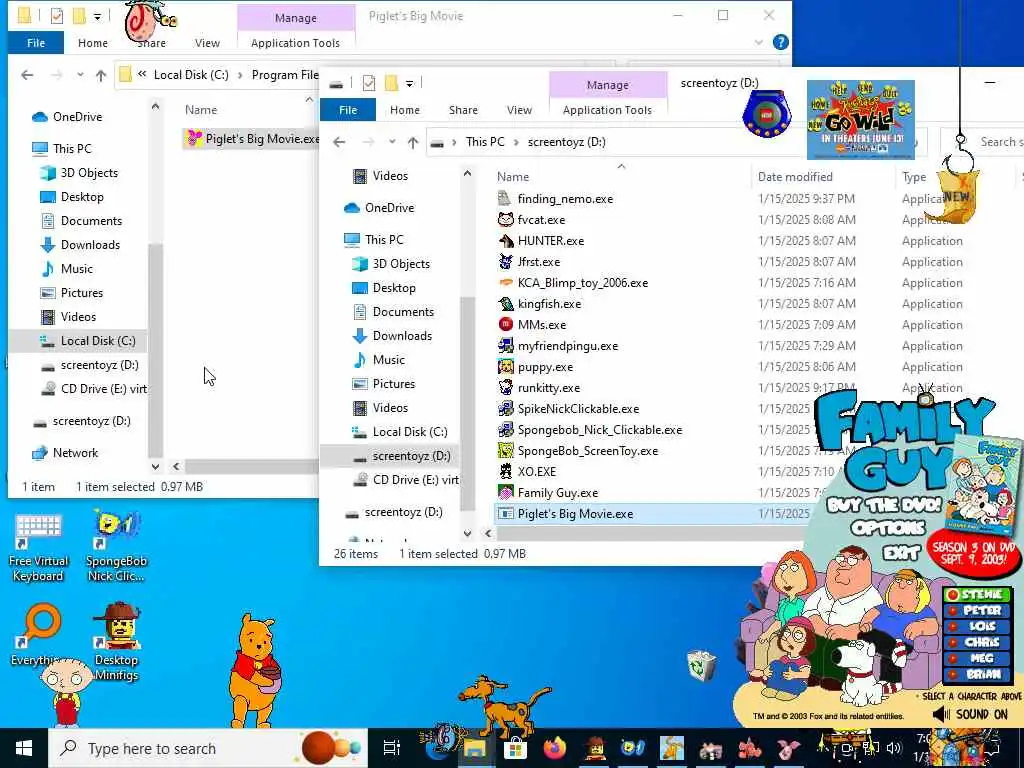The width and height of the screenshot is (1024, 768).
Task: Open Firefox from the taskbar
Action: pos(554,748)
